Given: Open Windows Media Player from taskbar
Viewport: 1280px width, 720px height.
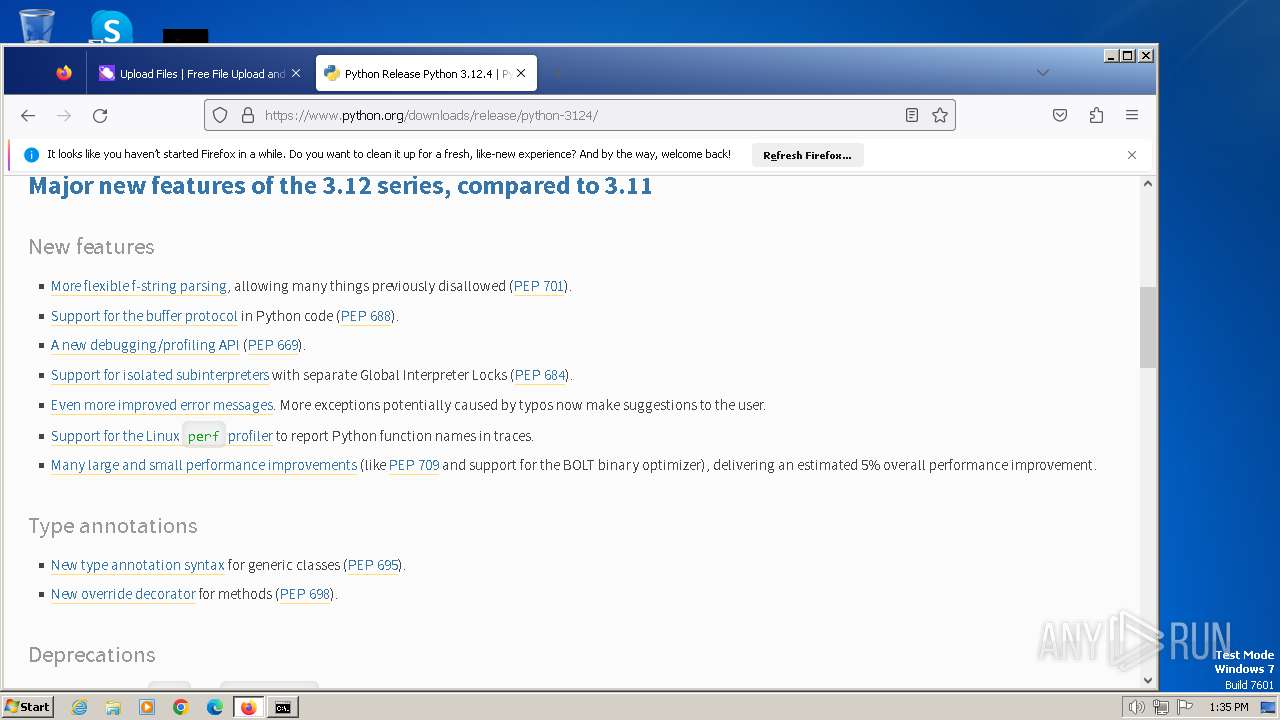Looking at the screenshot, I should coord(147,707).
